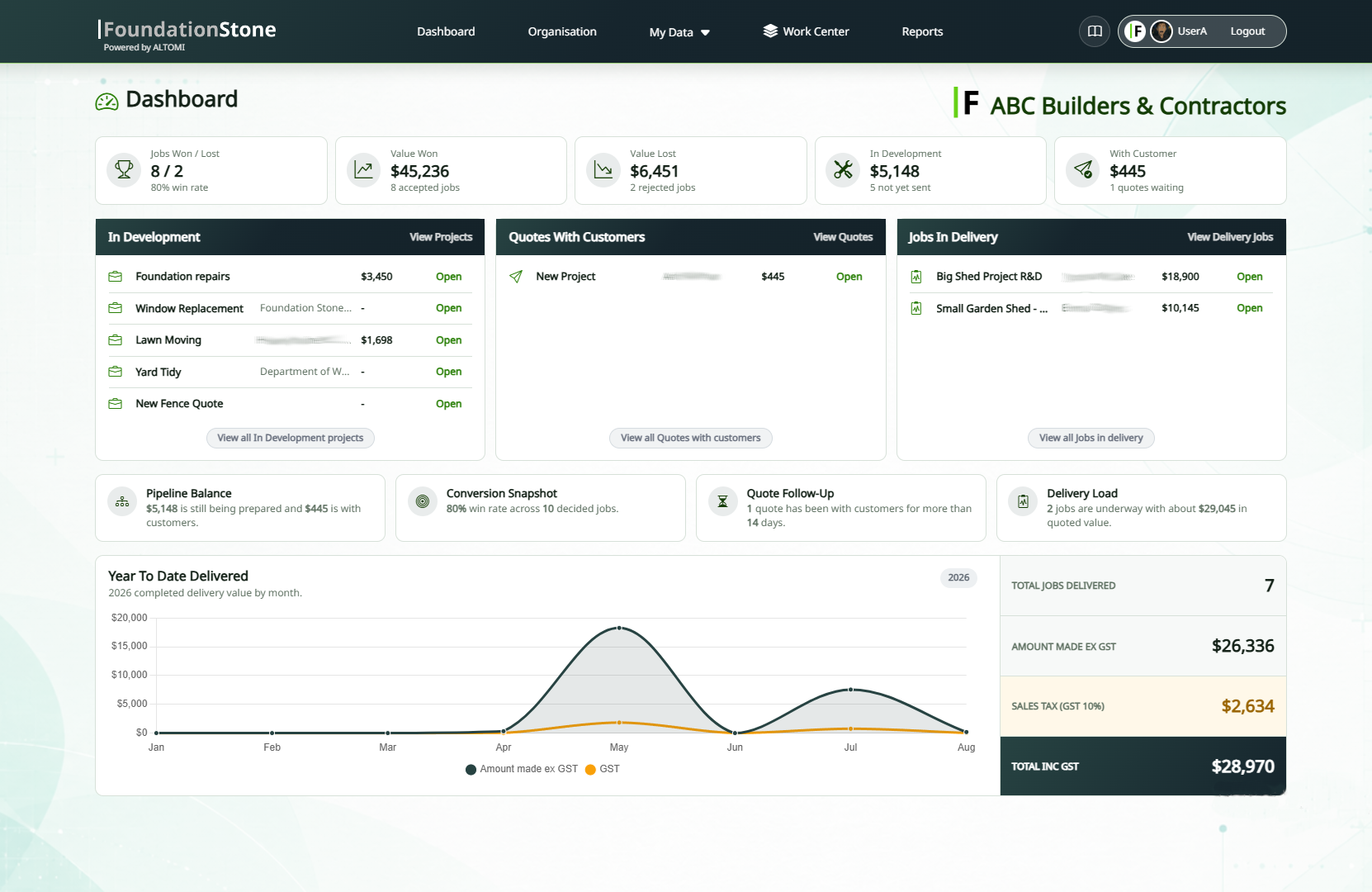The height and width of the screenshot is (892, 1372).
Task: Click the Dashboard gauge icon
Action: click(x=107, y=102)
